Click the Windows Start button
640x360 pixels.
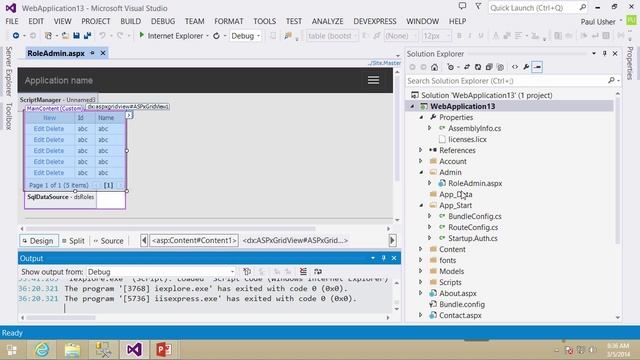[x=11, y=350]
